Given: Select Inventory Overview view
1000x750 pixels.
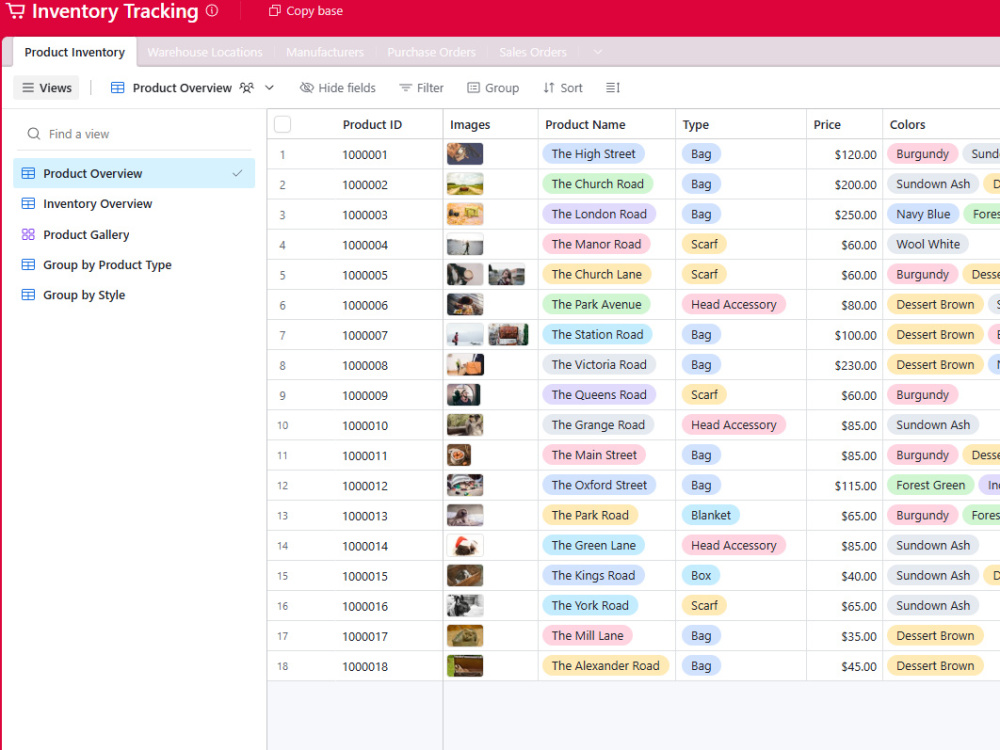Looking at the screenshot, I should click(x=134, y=203).
